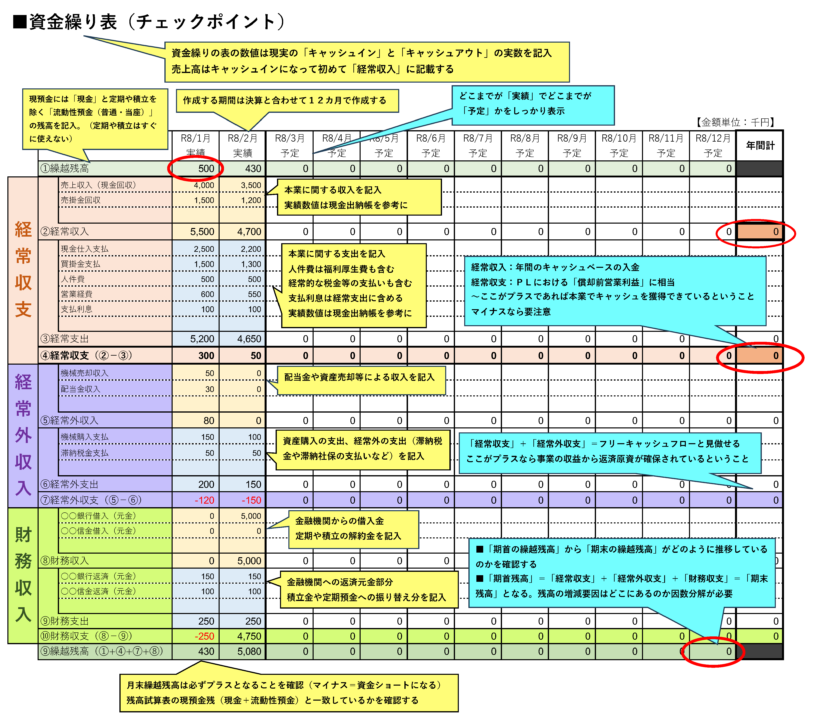Viewport: 815px width, 720px height.
Task: Select the R8/2月 ③経常支出 value 4,650
Action: (x=243, y=339)
